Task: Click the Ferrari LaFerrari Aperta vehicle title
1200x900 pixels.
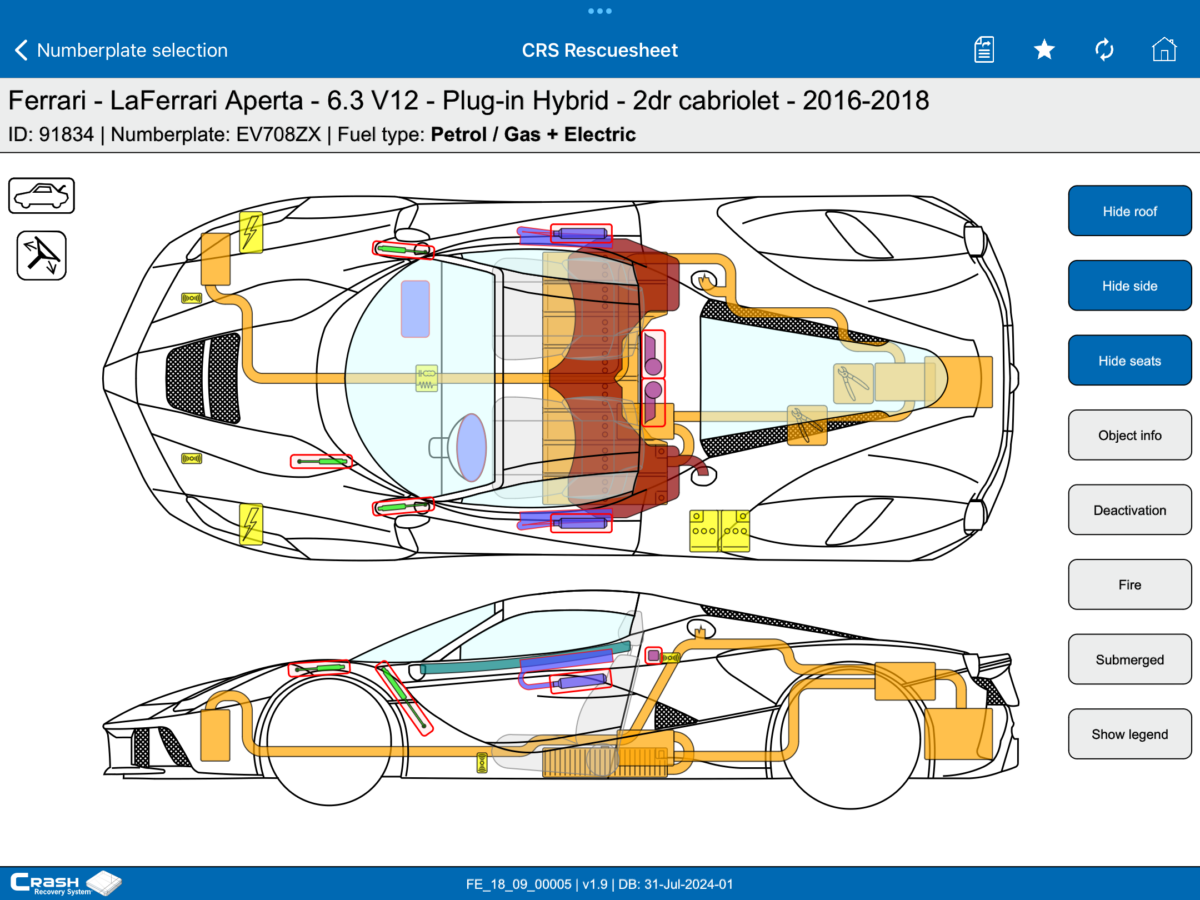Action: click(469, 101)
